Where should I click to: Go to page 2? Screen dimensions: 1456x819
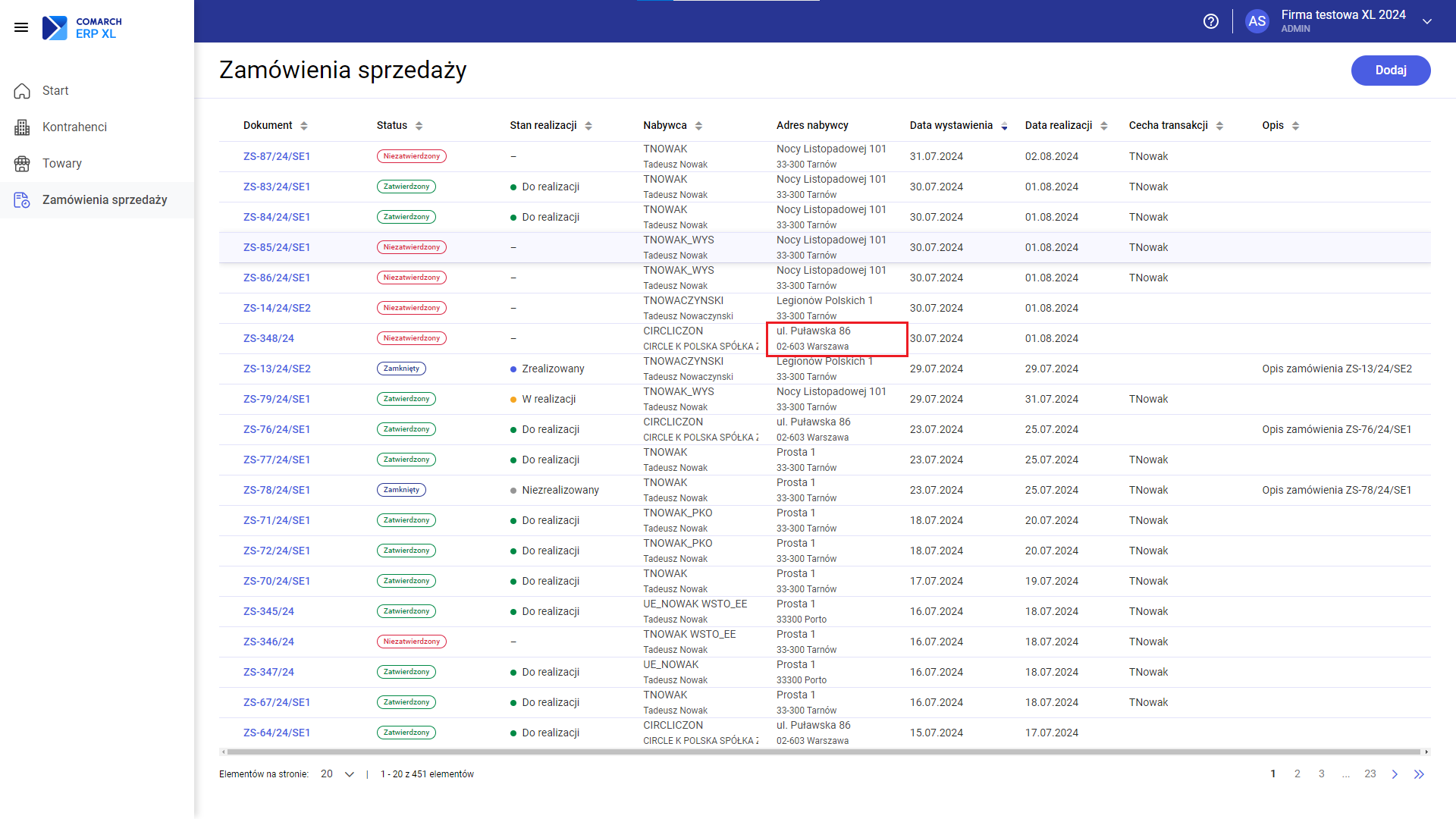(1297, 774)
